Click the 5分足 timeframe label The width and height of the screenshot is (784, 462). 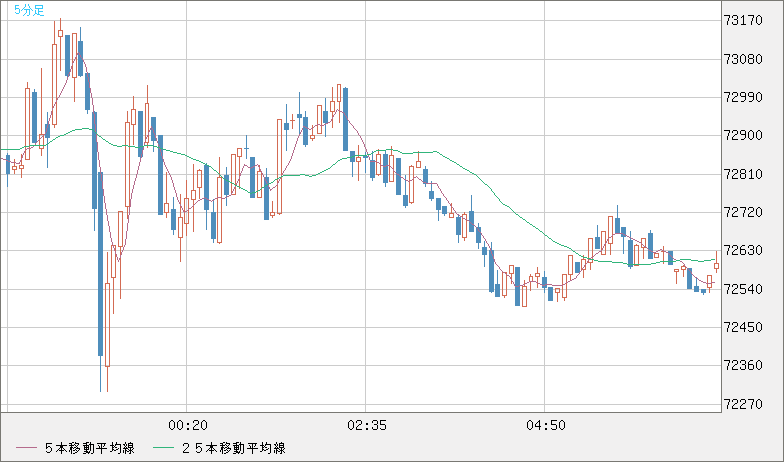(29, 10)
